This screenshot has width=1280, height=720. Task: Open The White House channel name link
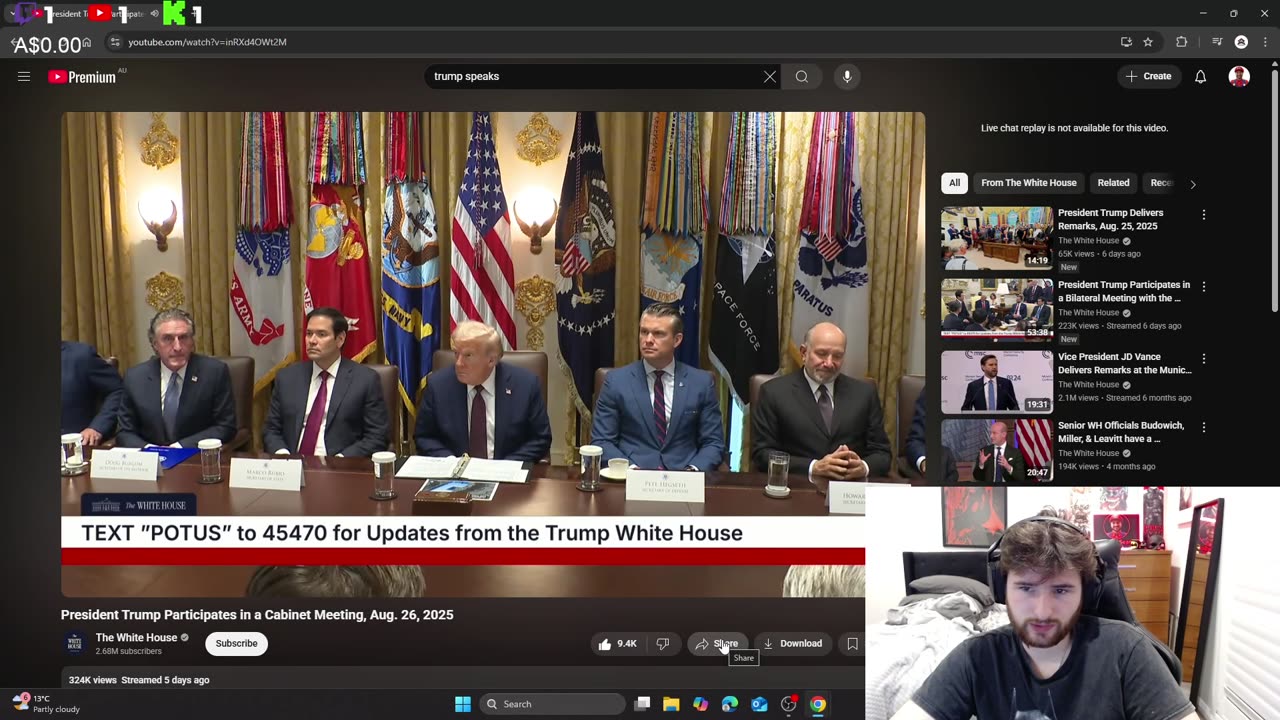click(136, 638)
